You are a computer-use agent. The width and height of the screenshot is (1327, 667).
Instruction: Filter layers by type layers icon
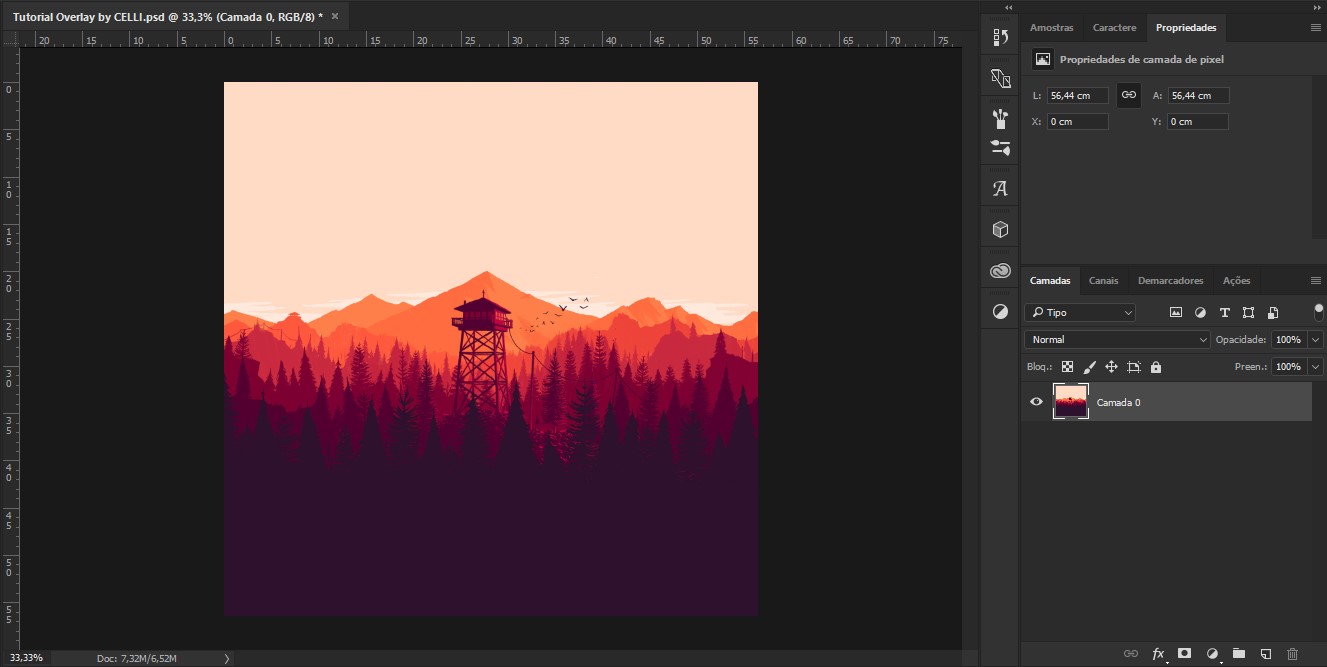pyautogui.click(x=1224, y=313)
